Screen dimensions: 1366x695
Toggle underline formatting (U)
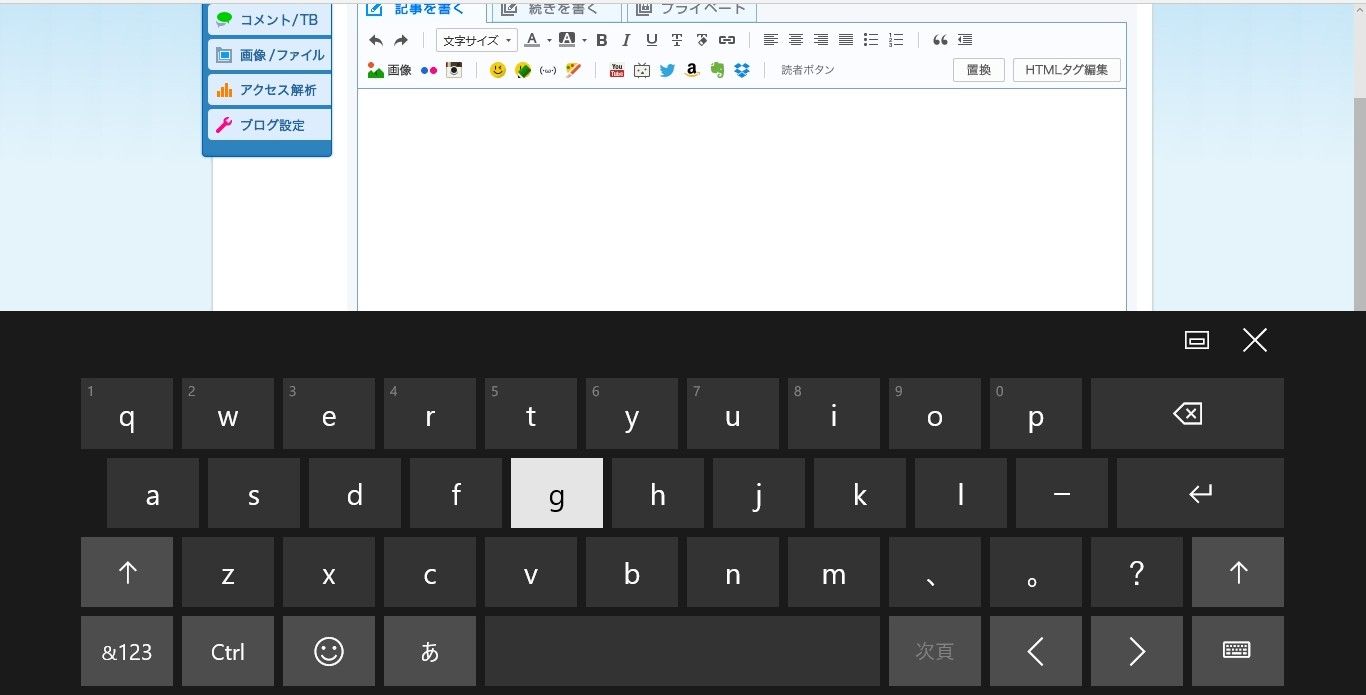click(652, 40)
